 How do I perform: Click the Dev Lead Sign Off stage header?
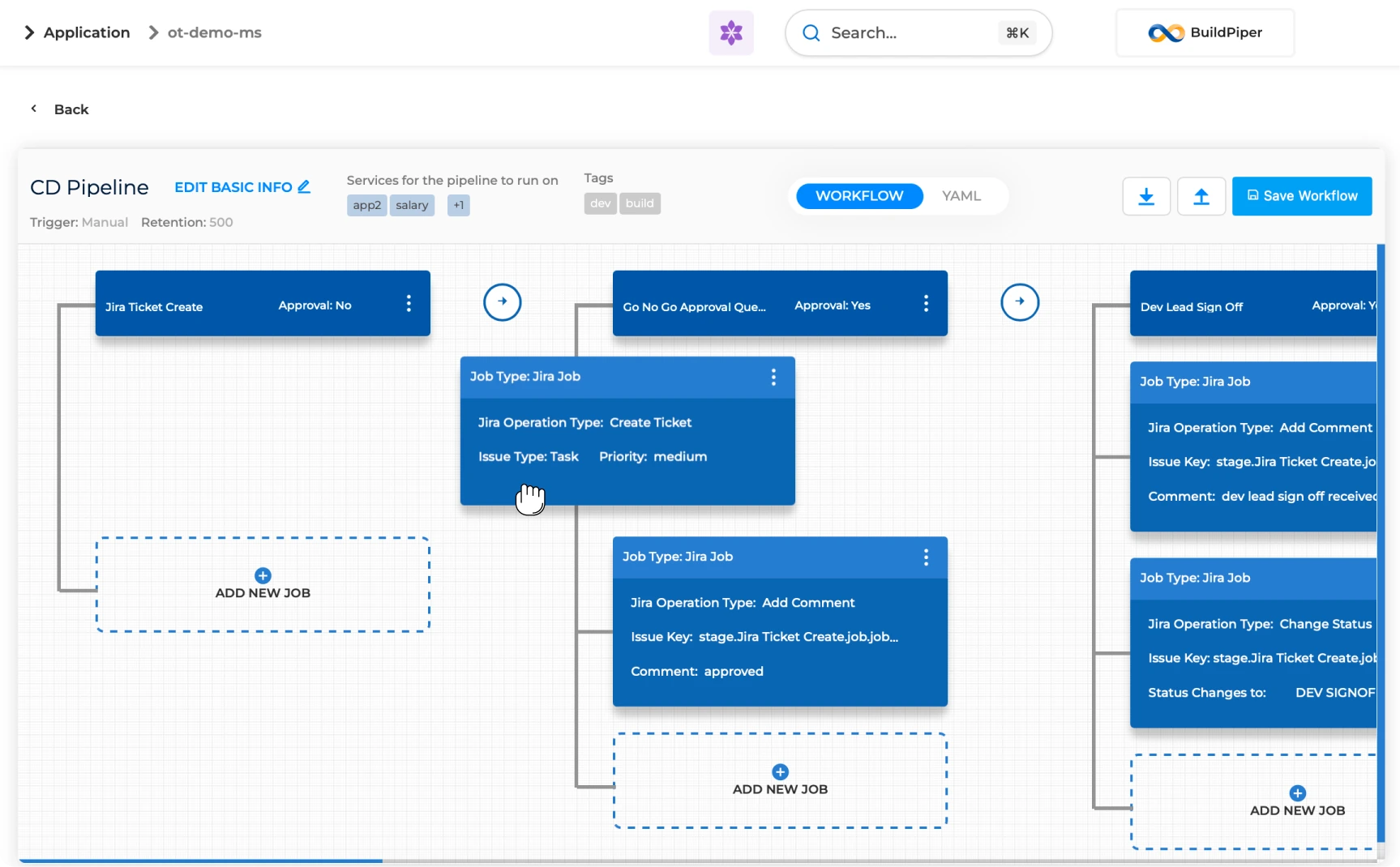(x=1253, y=303)
